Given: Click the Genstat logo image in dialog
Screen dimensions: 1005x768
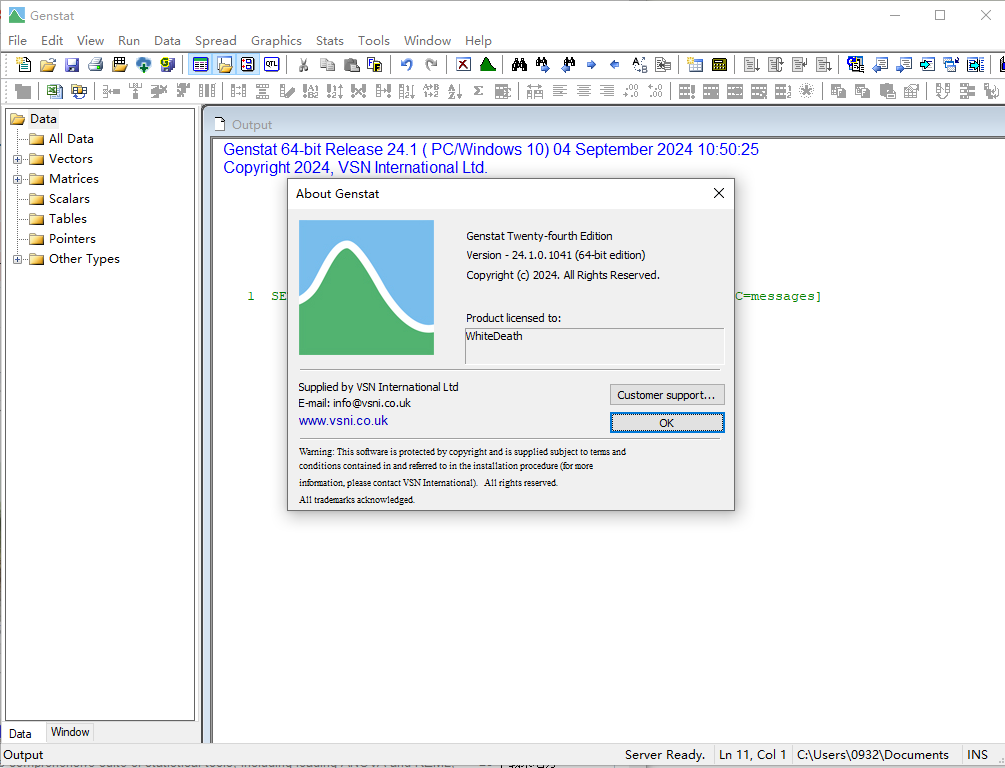Looking at the screenshot, I should click(x=366, y=287).
